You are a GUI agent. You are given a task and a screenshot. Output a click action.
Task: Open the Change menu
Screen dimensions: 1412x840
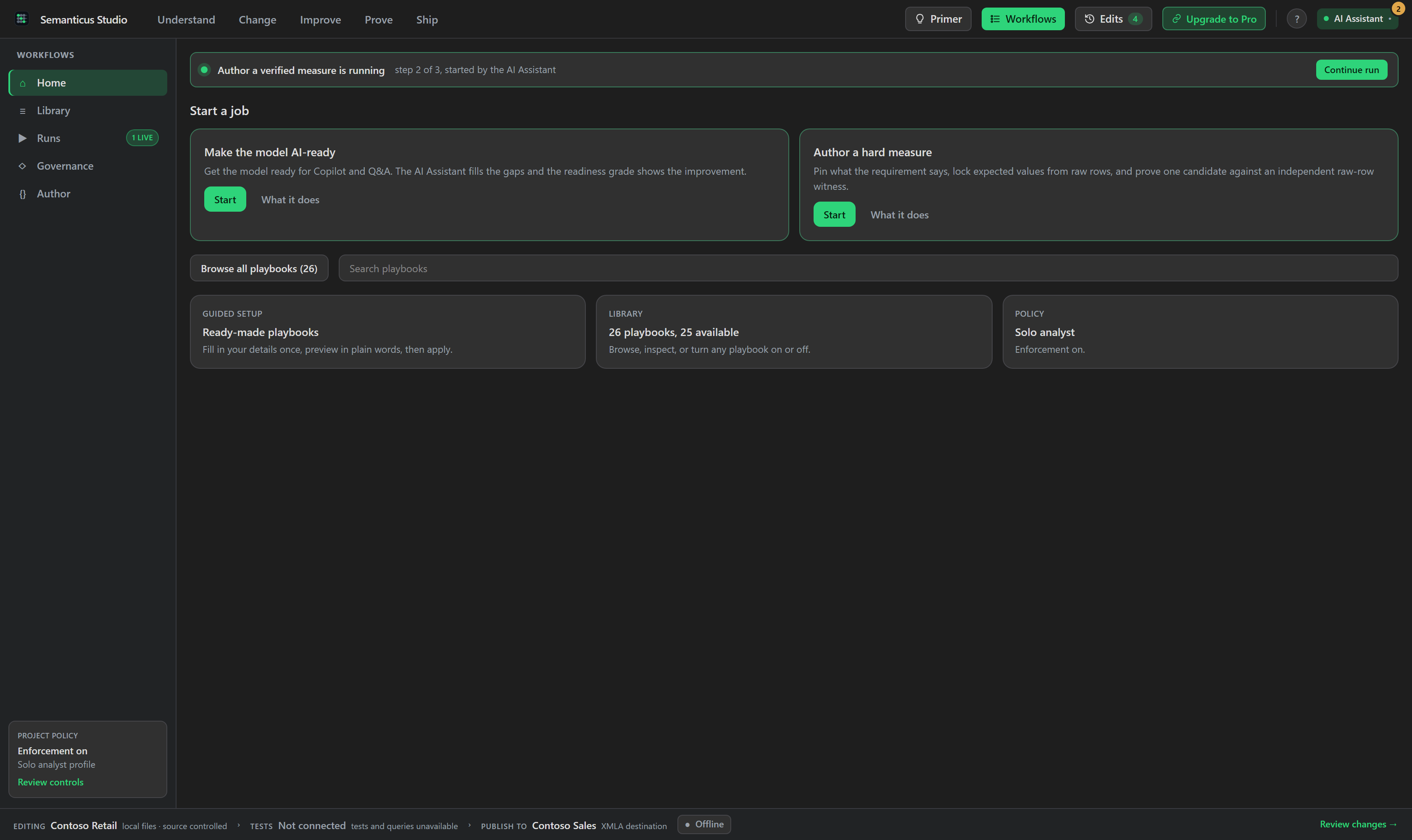(x=258, y=20)
